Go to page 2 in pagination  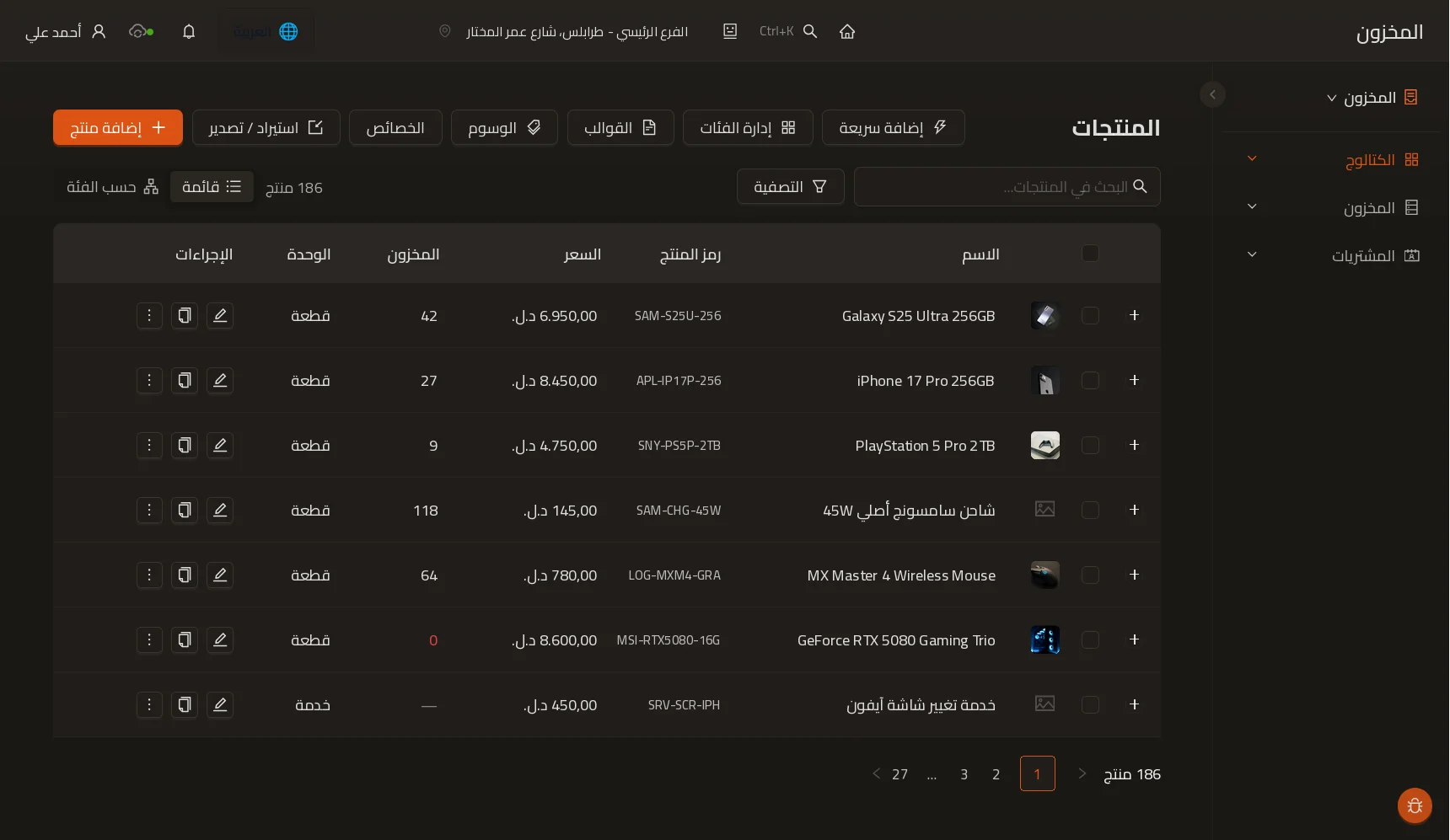996,774
